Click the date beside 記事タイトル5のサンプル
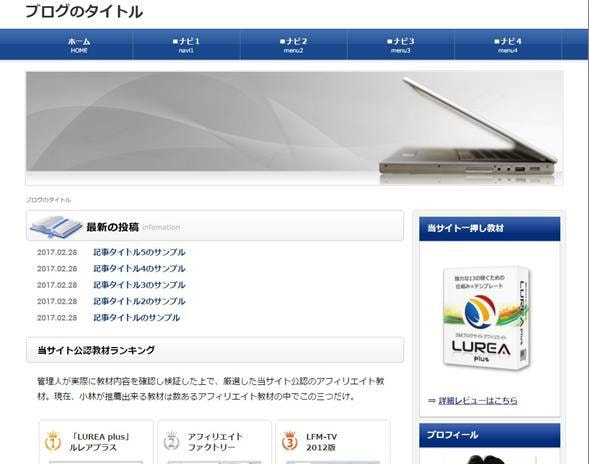 coord(57,252)
